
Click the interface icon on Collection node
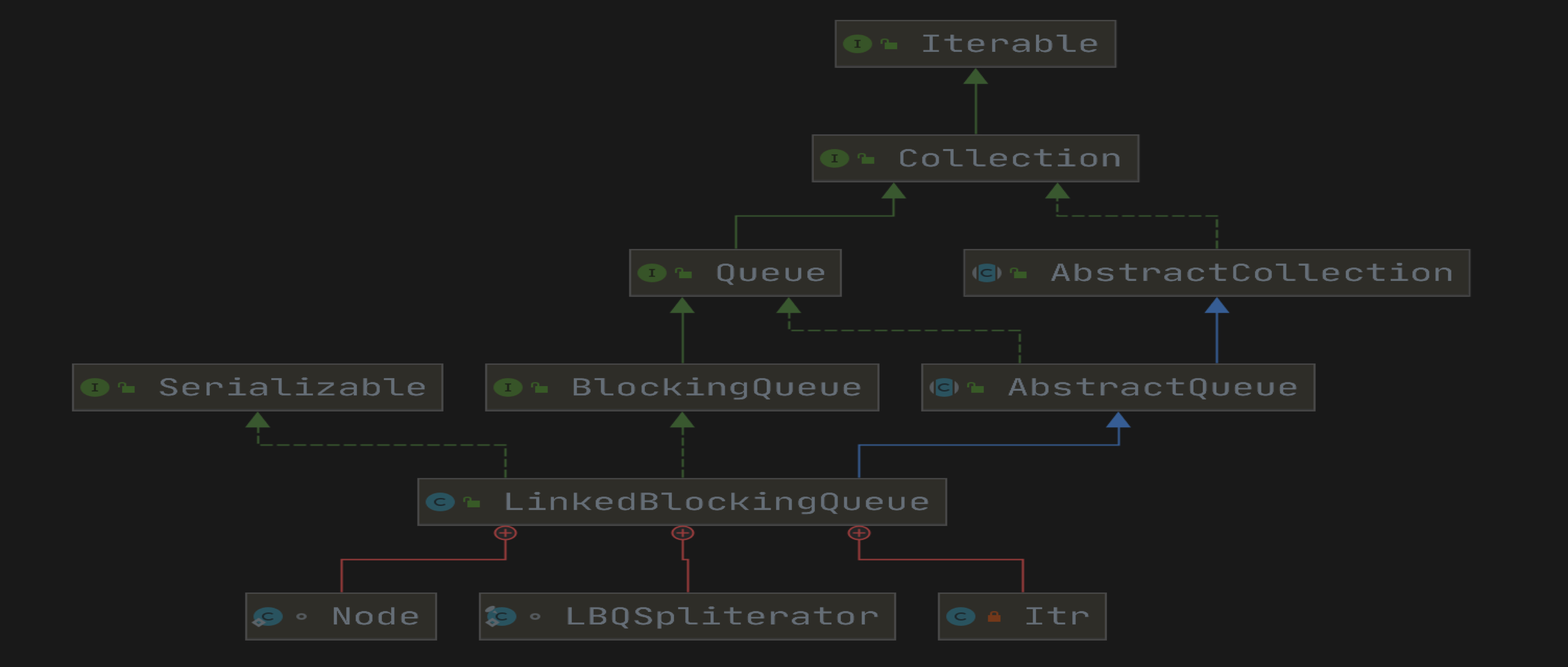834,158
